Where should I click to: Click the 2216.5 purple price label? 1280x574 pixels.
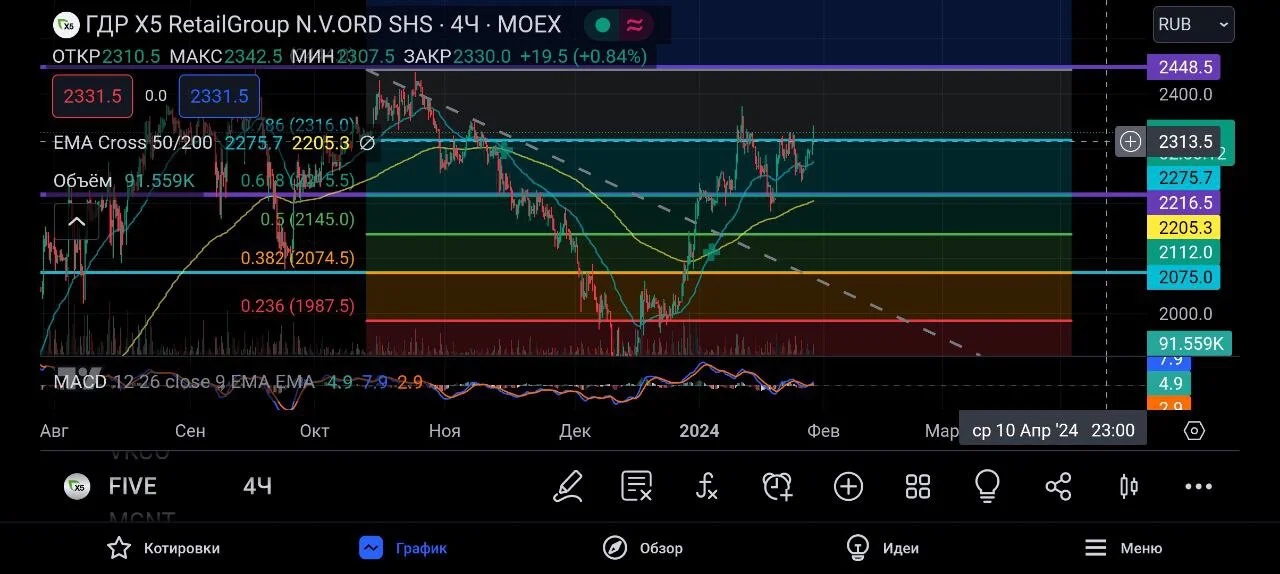pos(1185,203)
